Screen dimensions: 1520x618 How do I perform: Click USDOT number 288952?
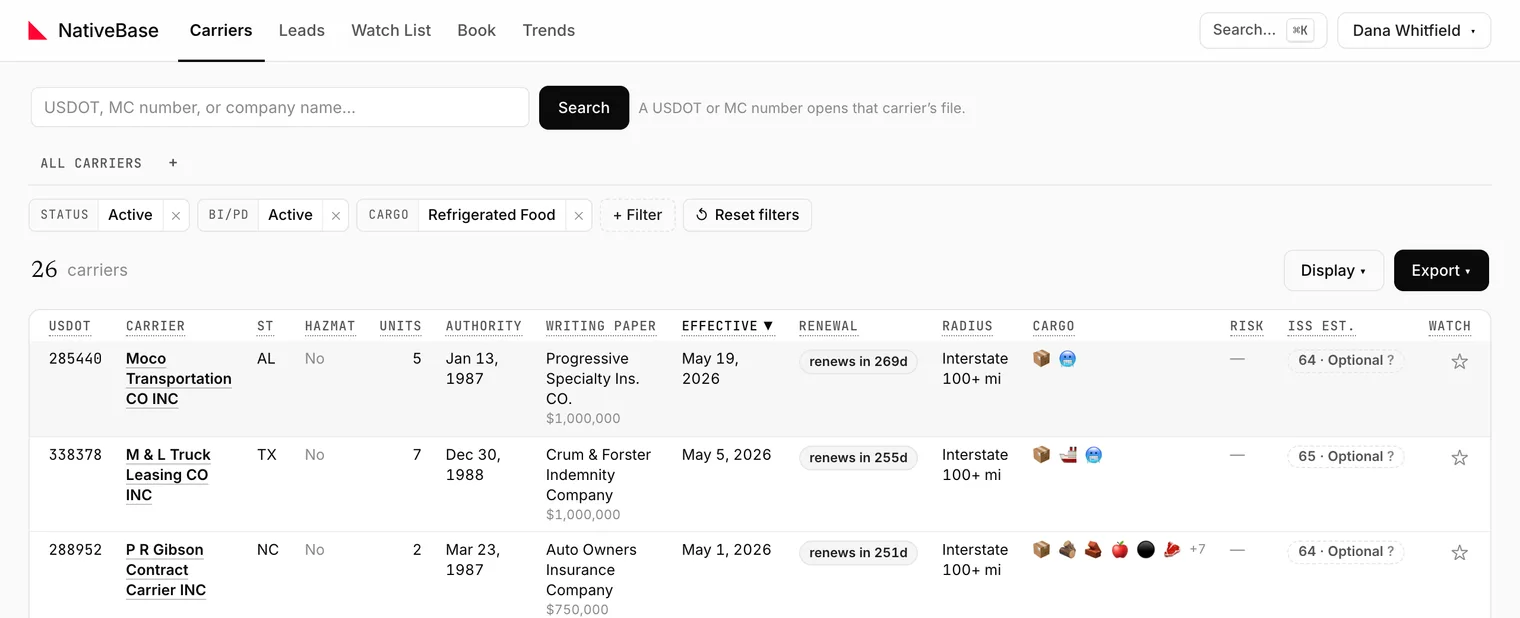(x=75, y=549)
